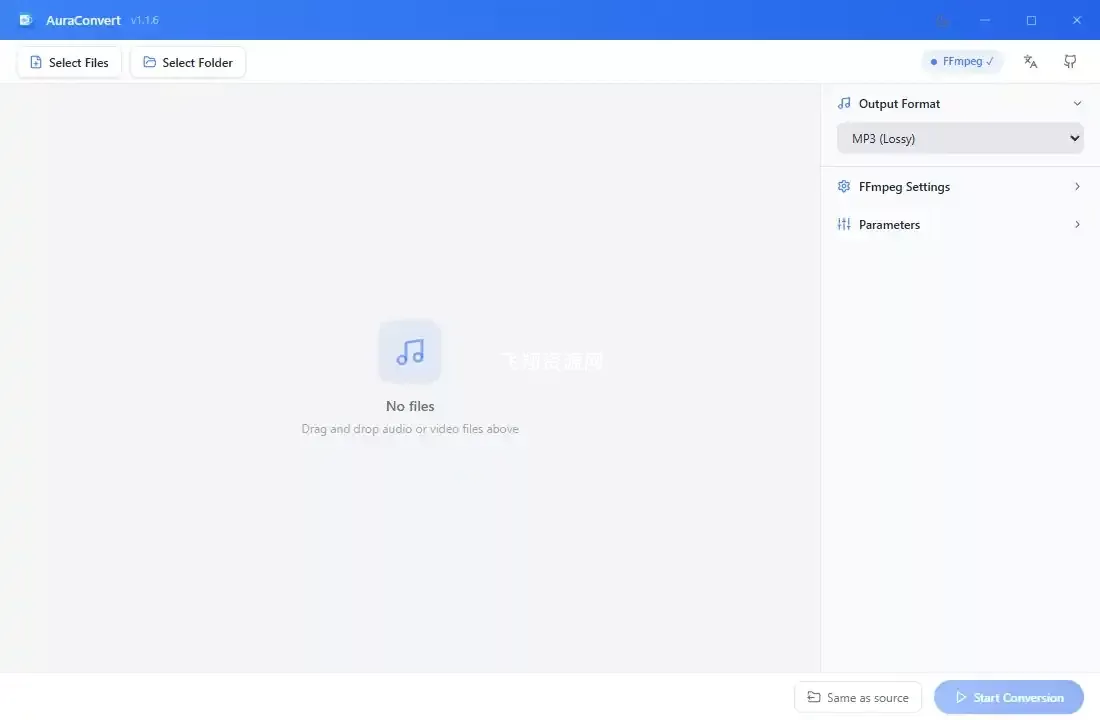
Task: Visit the GitHub repository icon
Action: [x=1070, y=62]
